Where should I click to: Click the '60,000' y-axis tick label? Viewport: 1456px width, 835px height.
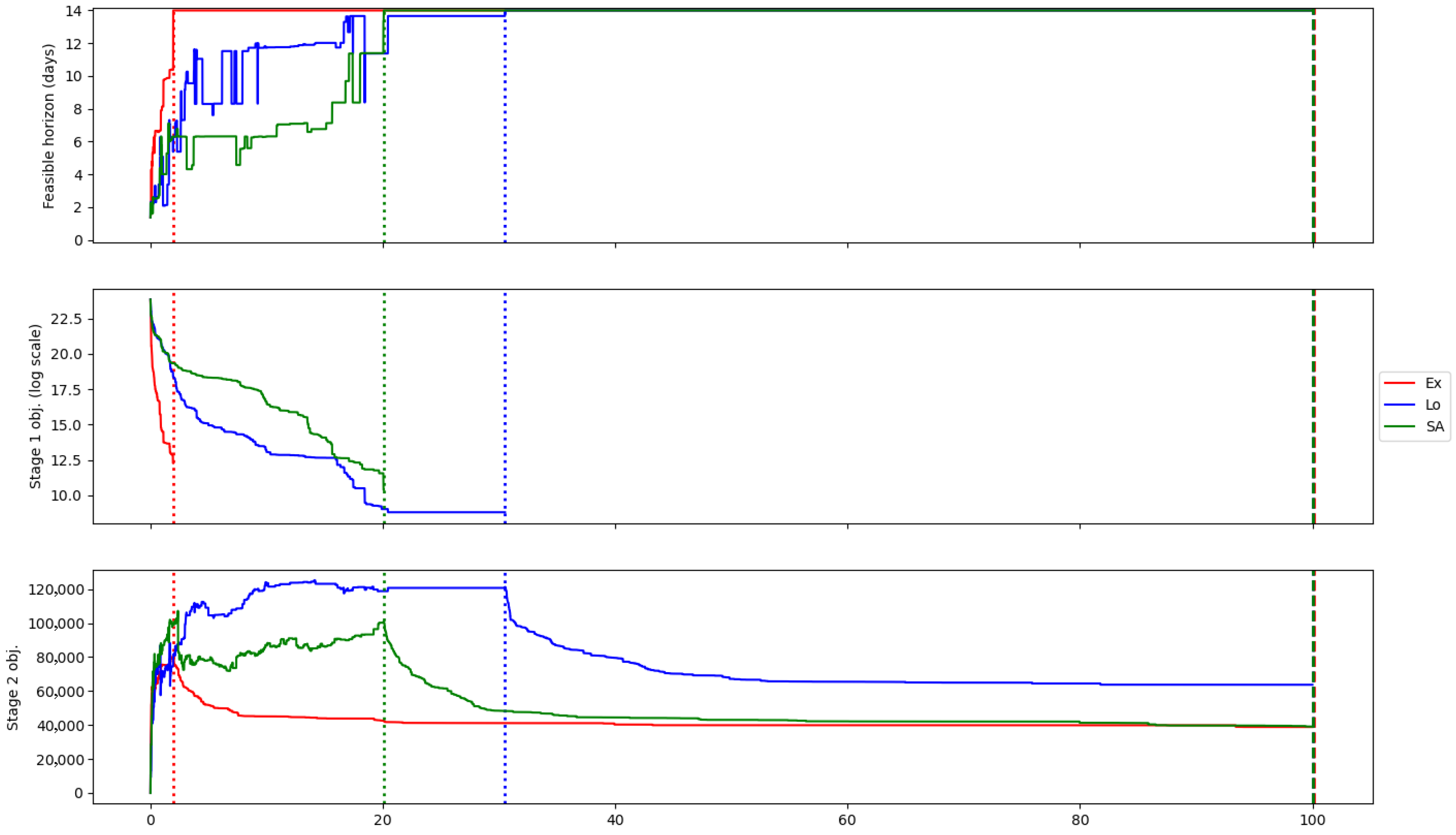60,692
